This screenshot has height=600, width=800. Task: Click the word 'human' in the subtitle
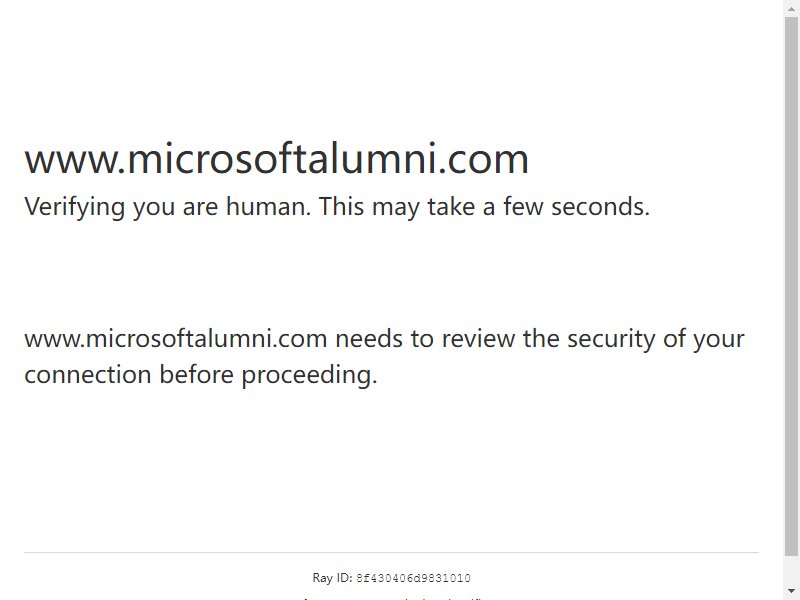[268, 207]
